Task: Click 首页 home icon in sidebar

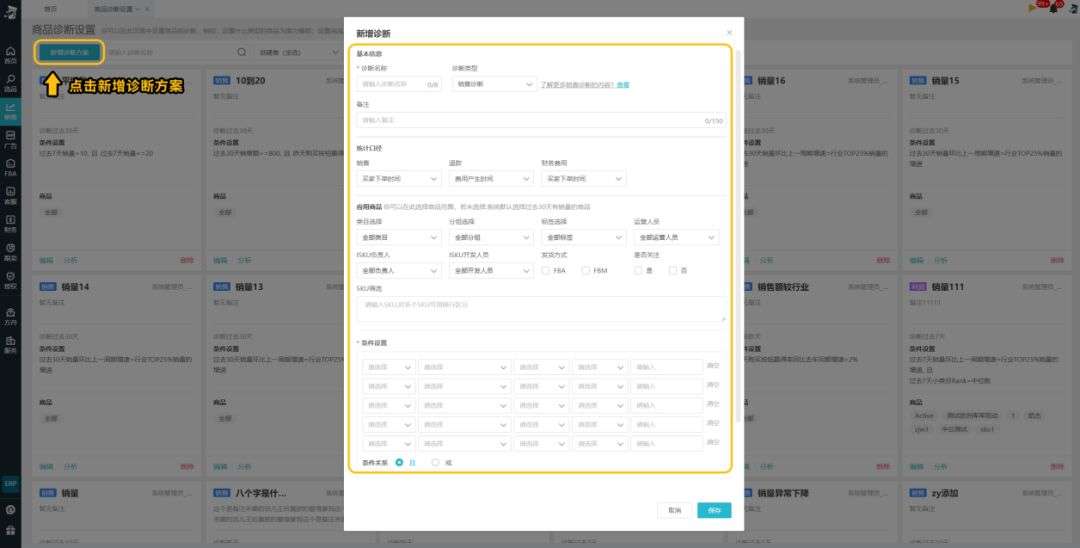Action: 10,53
